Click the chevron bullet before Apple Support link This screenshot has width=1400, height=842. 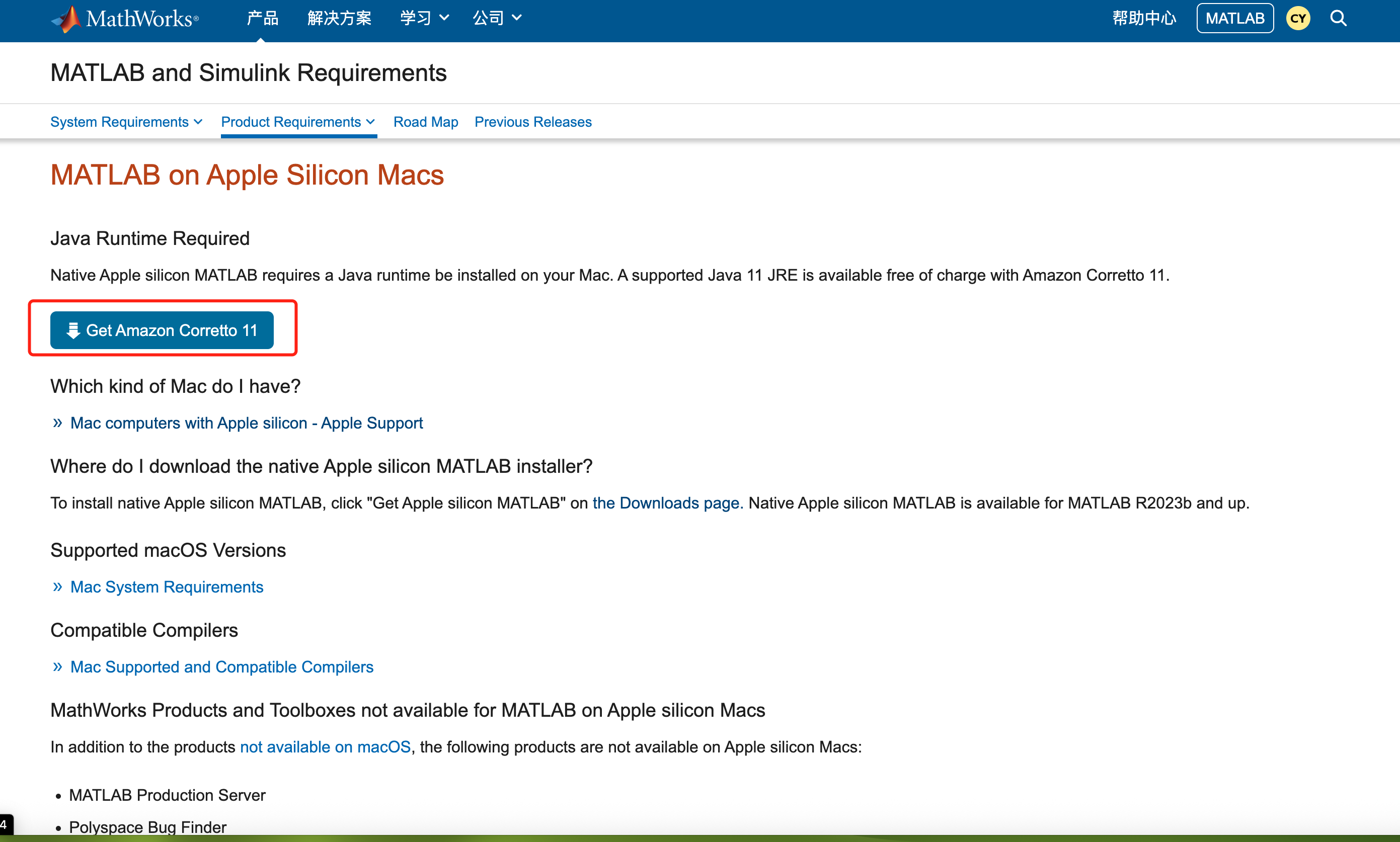[57, 423]
